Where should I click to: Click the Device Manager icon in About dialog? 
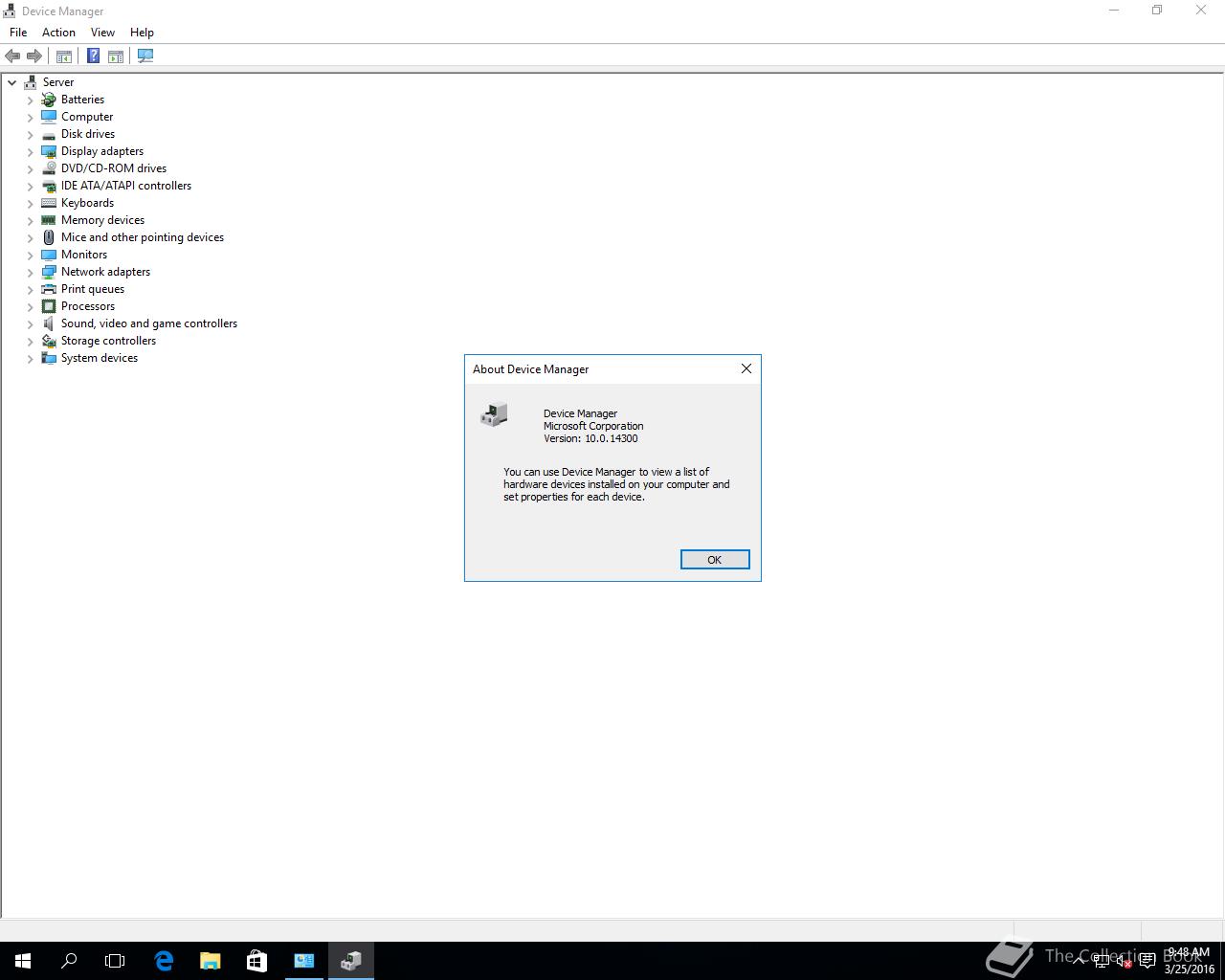494,414
